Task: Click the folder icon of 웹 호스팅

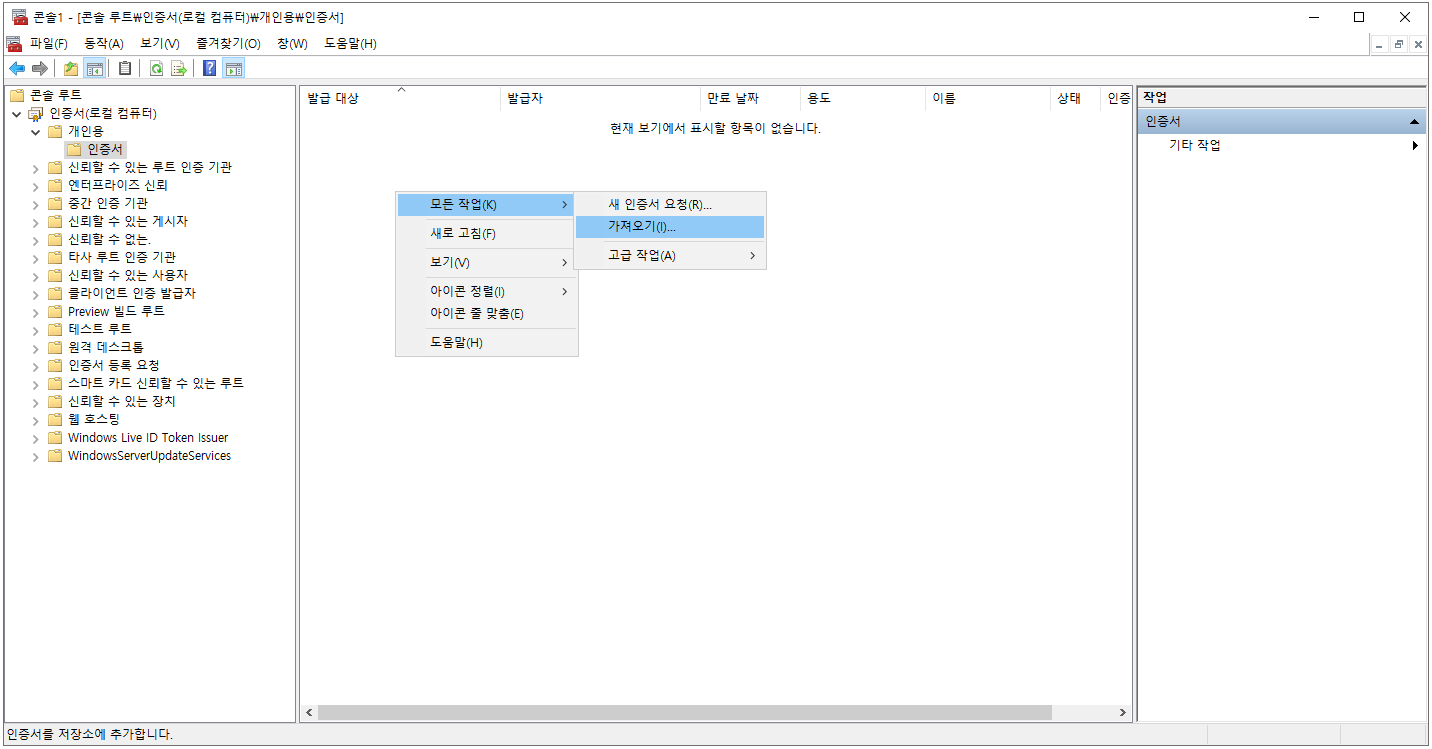Action: tap(55, 419)
